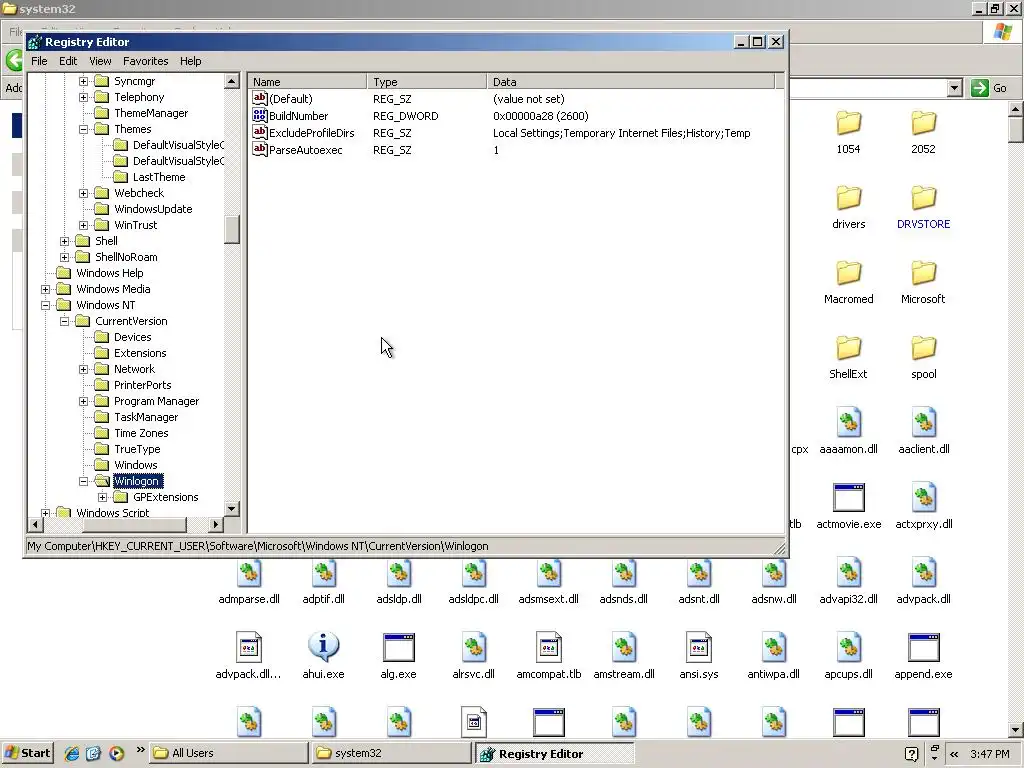This screenshot has width=1024, height=768.
Task: Click the actxprxy.dll file icon
Action: pyautogui.click(x=923, y=498)
